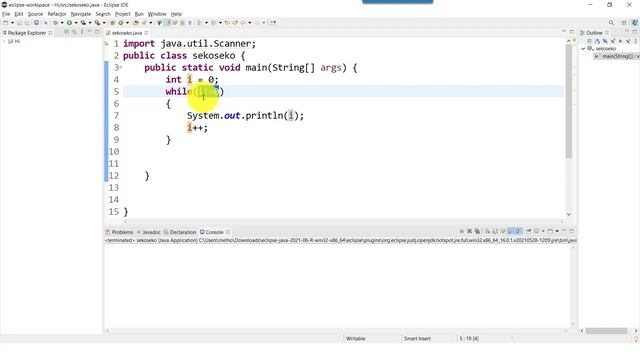Open the Project menu

point(122,14)
